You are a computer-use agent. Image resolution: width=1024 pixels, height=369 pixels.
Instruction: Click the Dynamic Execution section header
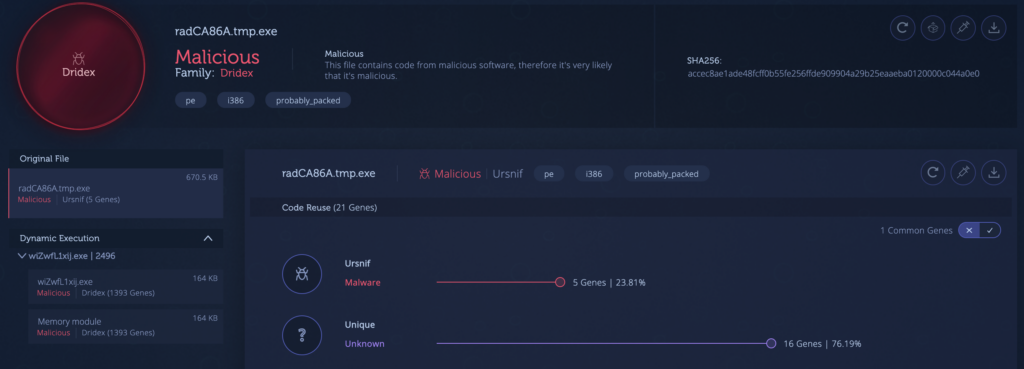coord(116,238)
